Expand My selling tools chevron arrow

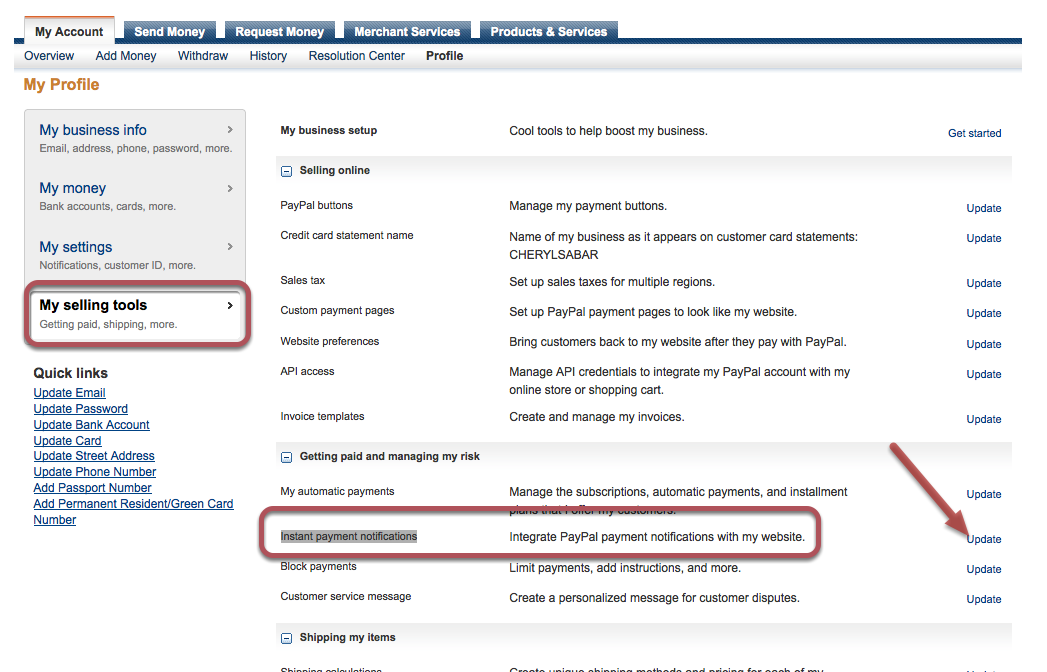click(230, 305)
